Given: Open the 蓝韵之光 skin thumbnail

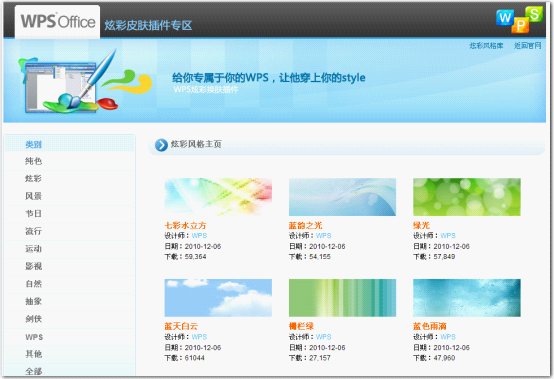Looking at the screenshot, I should click(x=342, y=197).
